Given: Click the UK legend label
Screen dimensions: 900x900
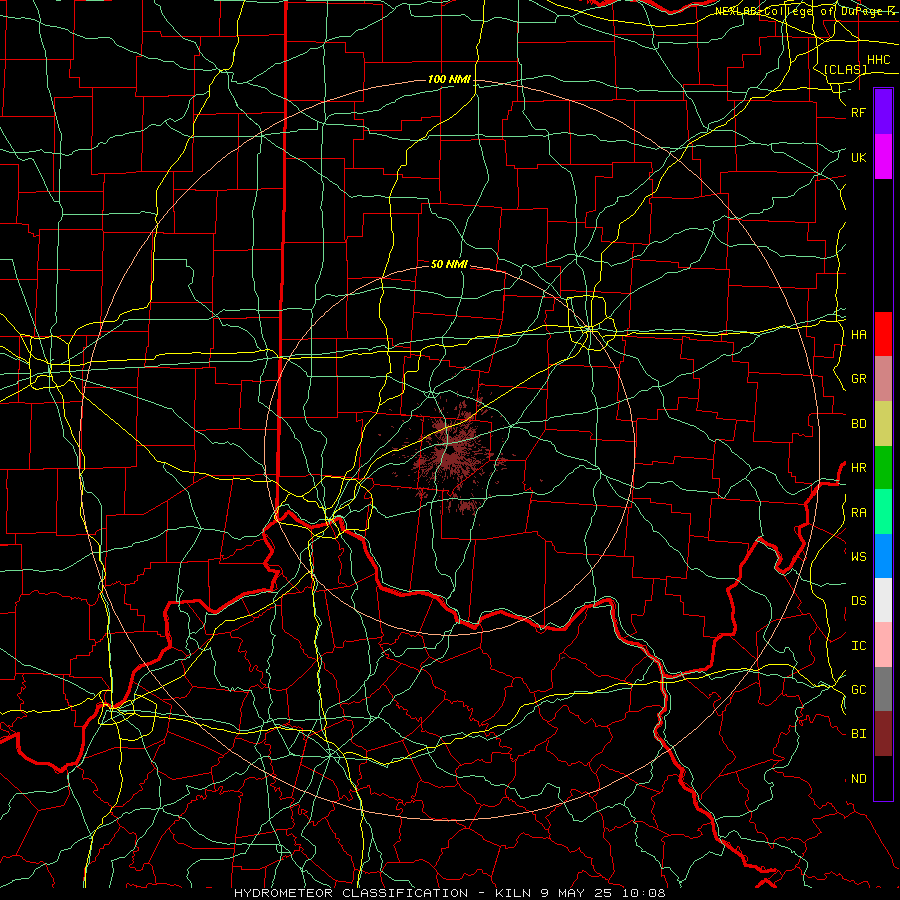Looking at the screenshot, I should click(858, 157).
